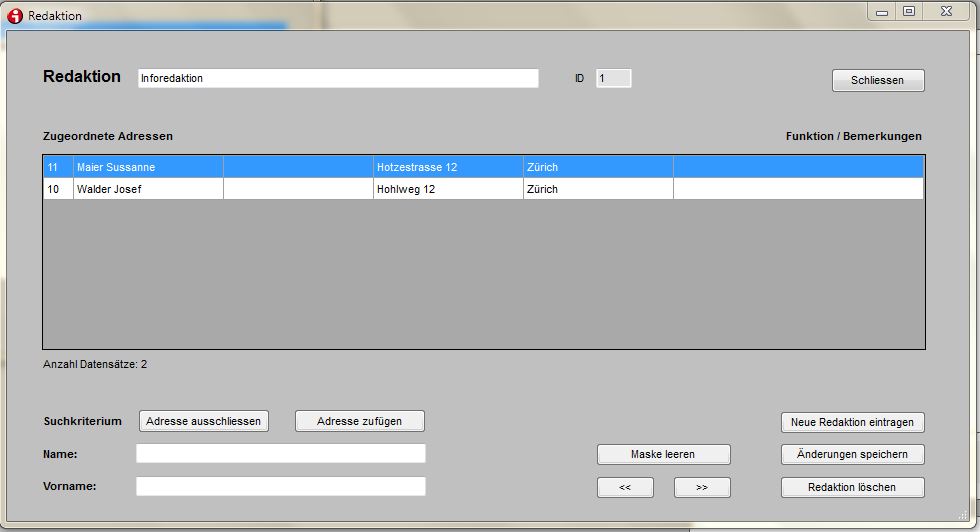Focus the Vorname search input field

coord(280,486)
